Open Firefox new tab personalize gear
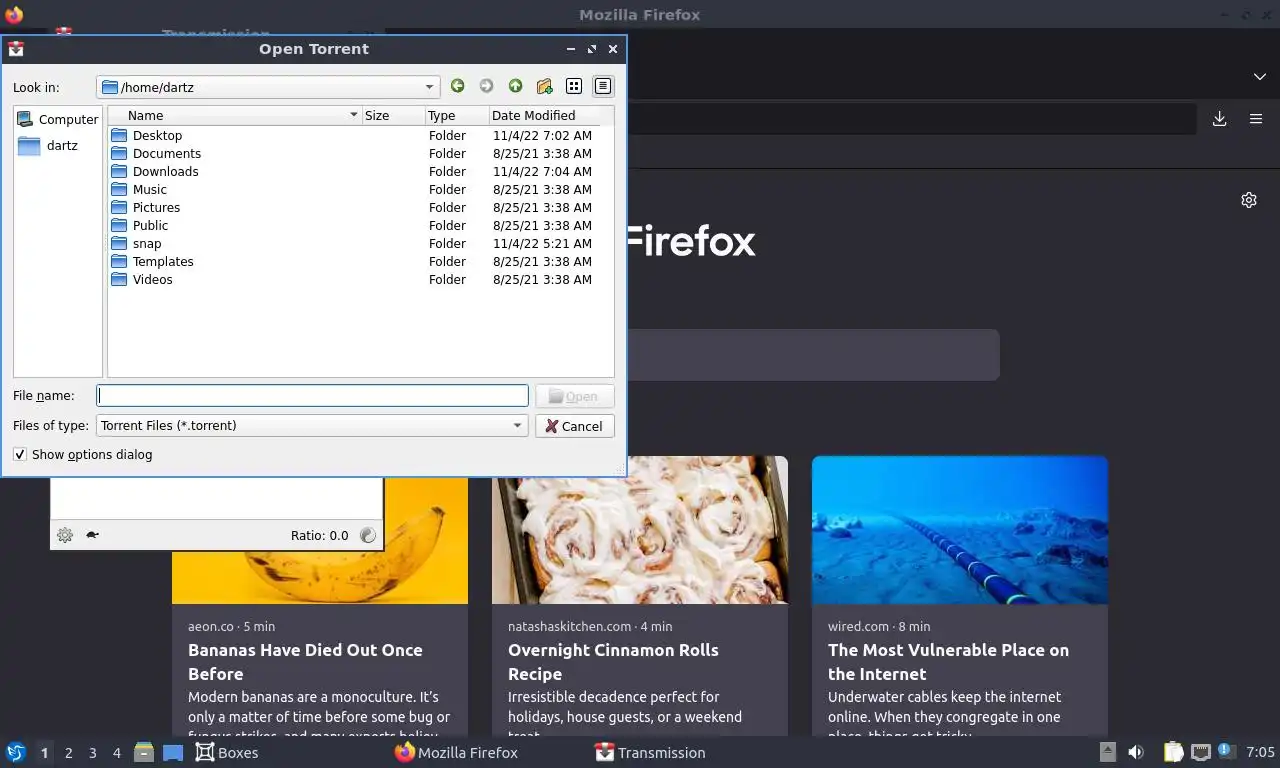The image size is (1280, 768). (x=1249, y=200)
